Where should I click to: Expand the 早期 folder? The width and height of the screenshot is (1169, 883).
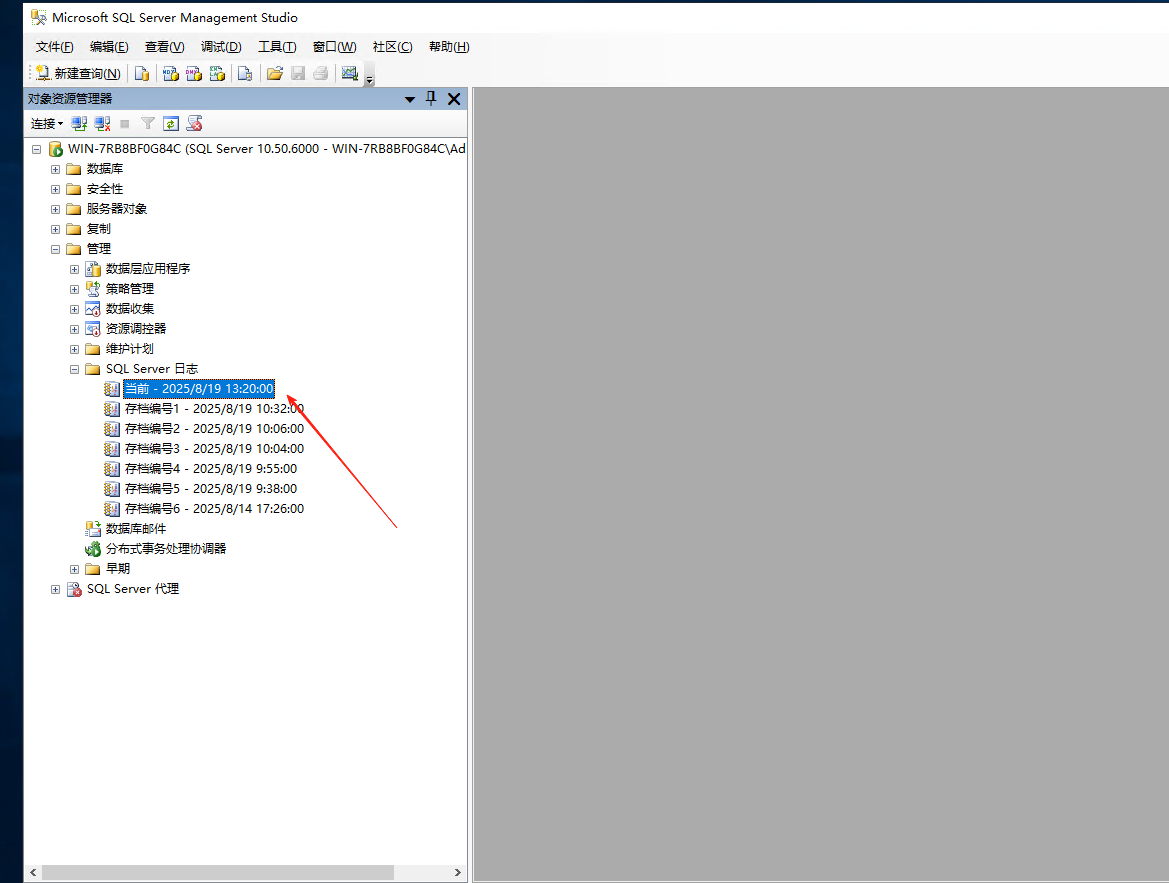[x=75, y=569]
